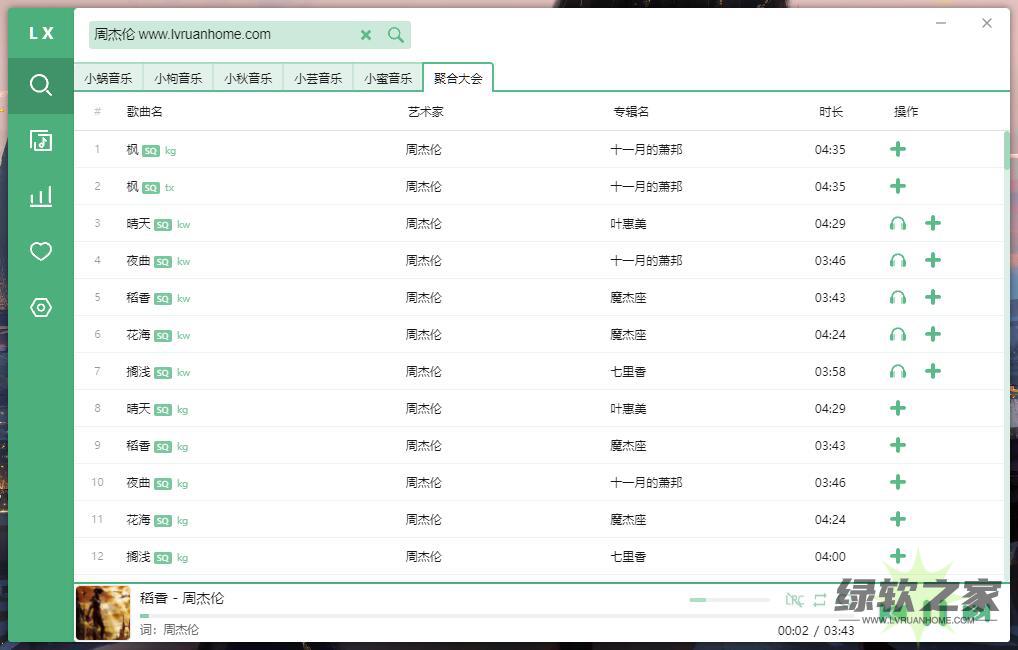This screenshot has width=1018, height=650.
Task: Select the 小蜜音乐 source tab
Action: (x=388, y=78)
